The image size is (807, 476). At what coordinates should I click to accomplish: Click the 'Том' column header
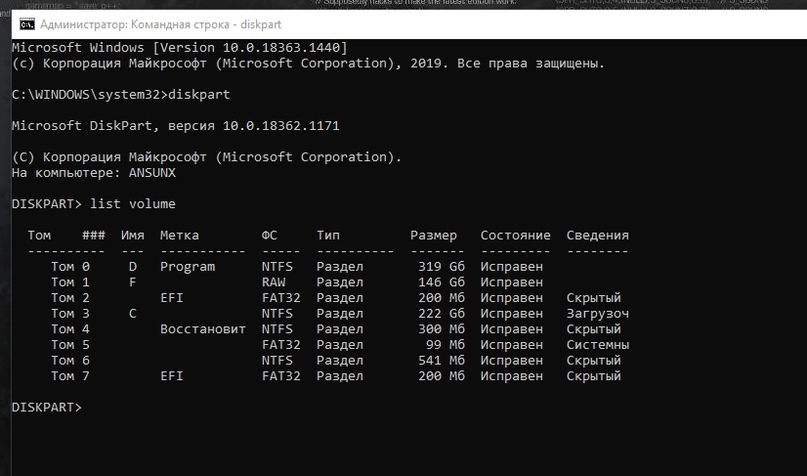[x=39, y=235]
